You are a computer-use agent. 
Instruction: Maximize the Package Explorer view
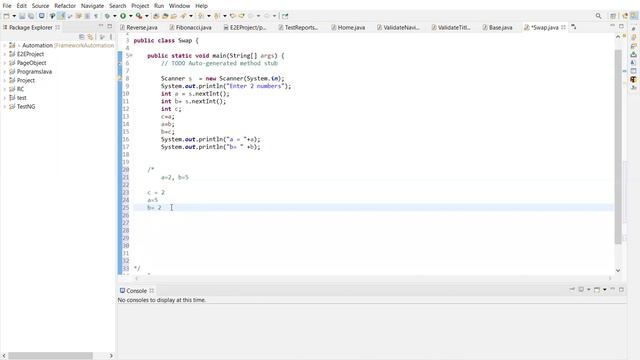(x=109, y=26)
